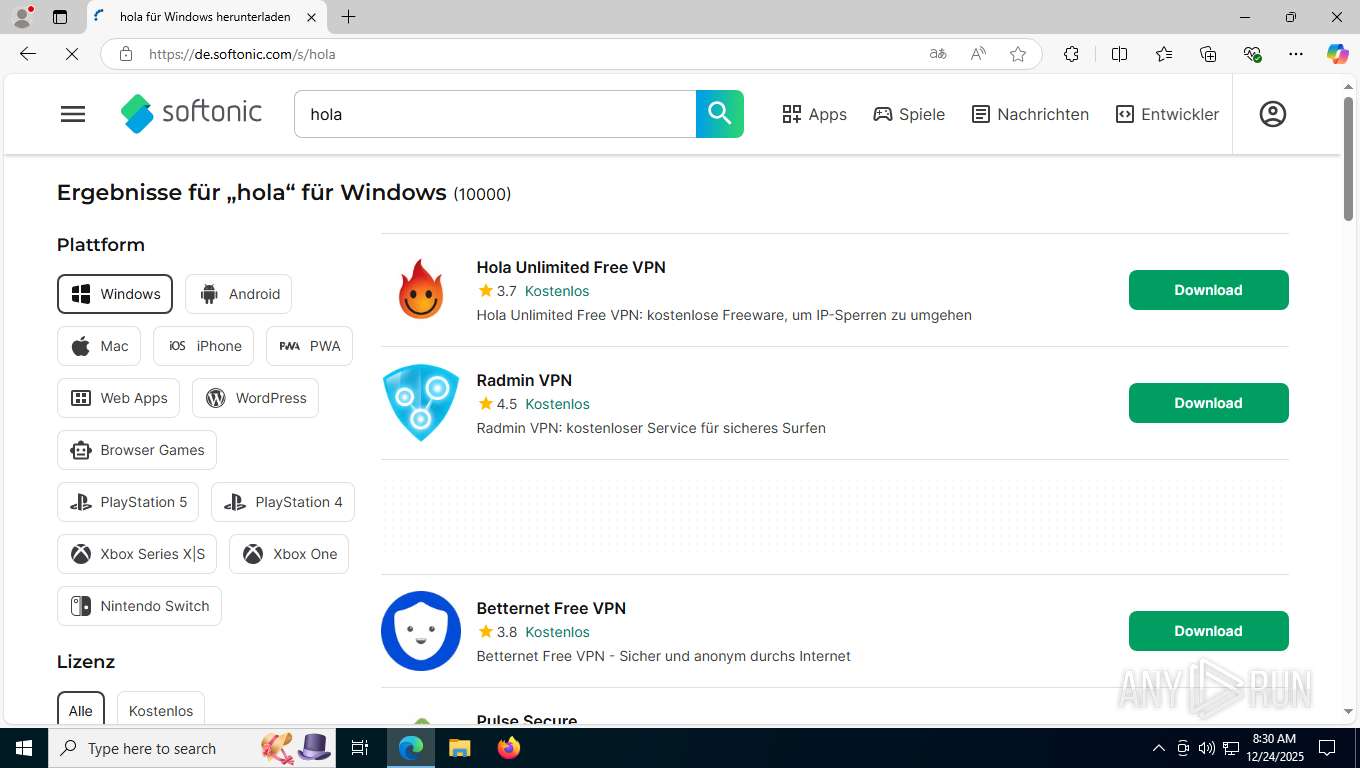This screenshot has width=1360, height=768.
Task: Launch Firefox from the taskbar
Action: (x=509, y=748)
